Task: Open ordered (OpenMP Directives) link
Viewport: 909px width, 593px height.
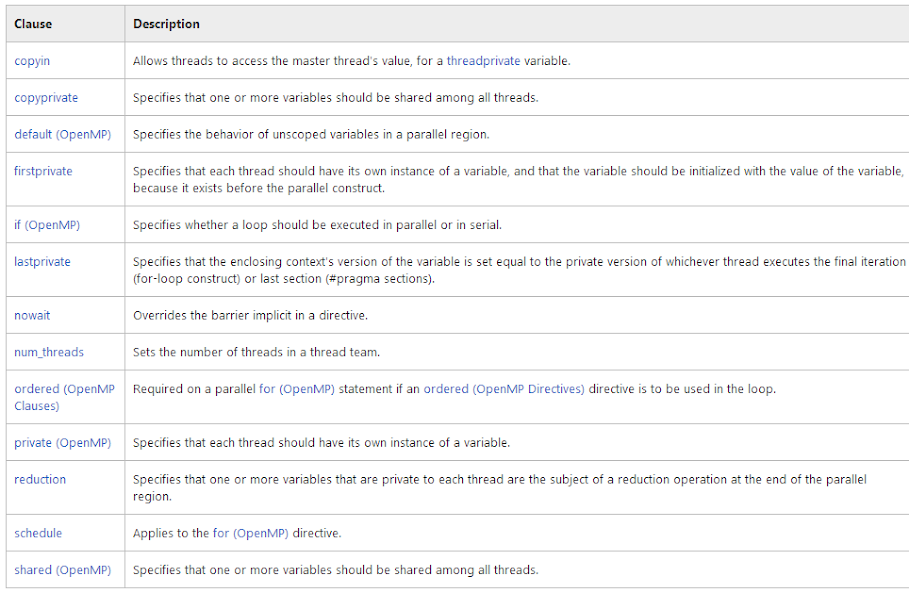Action: tap(504, 389)
